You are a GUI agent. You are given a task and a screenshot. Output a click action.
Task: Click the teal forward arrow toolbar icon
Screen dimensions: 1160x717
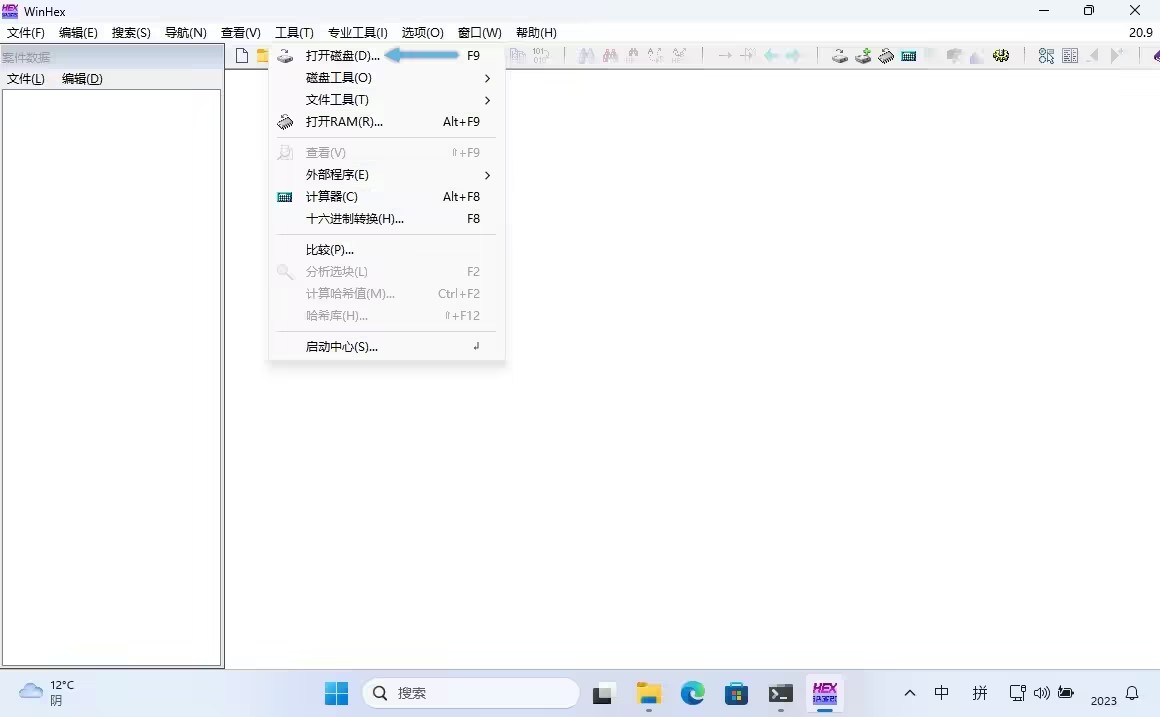click(793, 55)
